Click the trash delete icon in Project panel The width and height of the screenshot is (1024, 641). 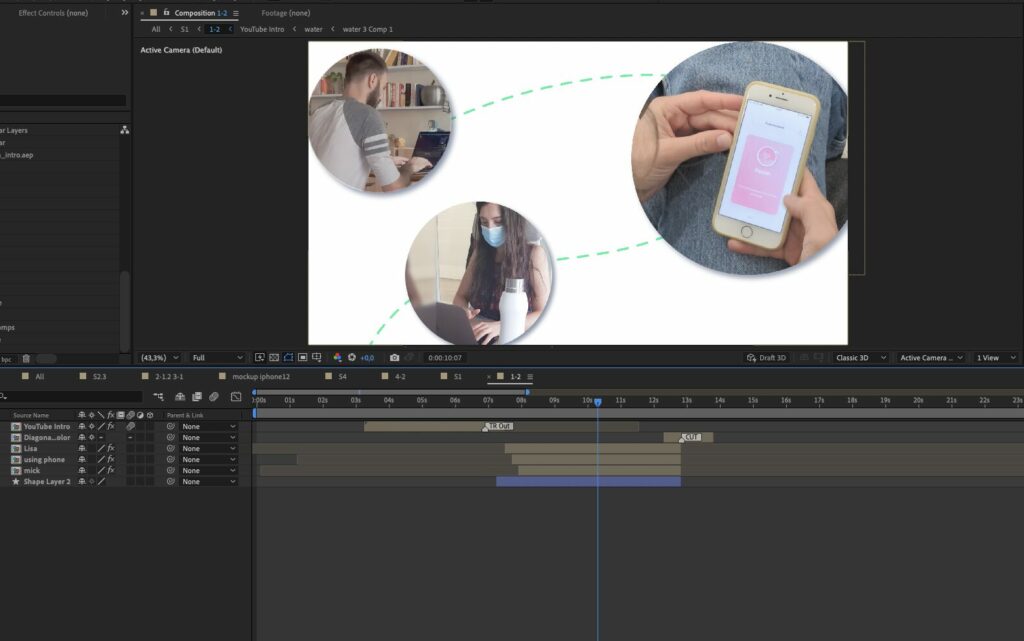pos(26,359)
